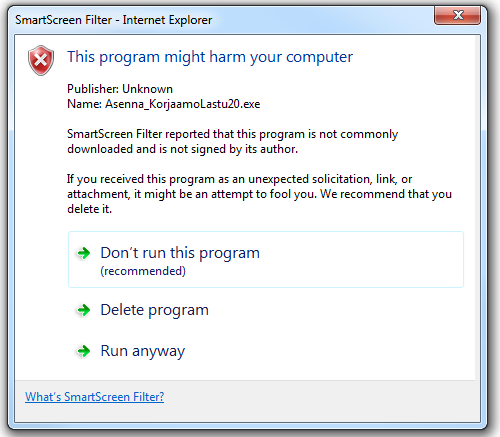Close the SmartScreen Filter dialog
The width and height of the screenshot is (500, 437).
(457, 15)
